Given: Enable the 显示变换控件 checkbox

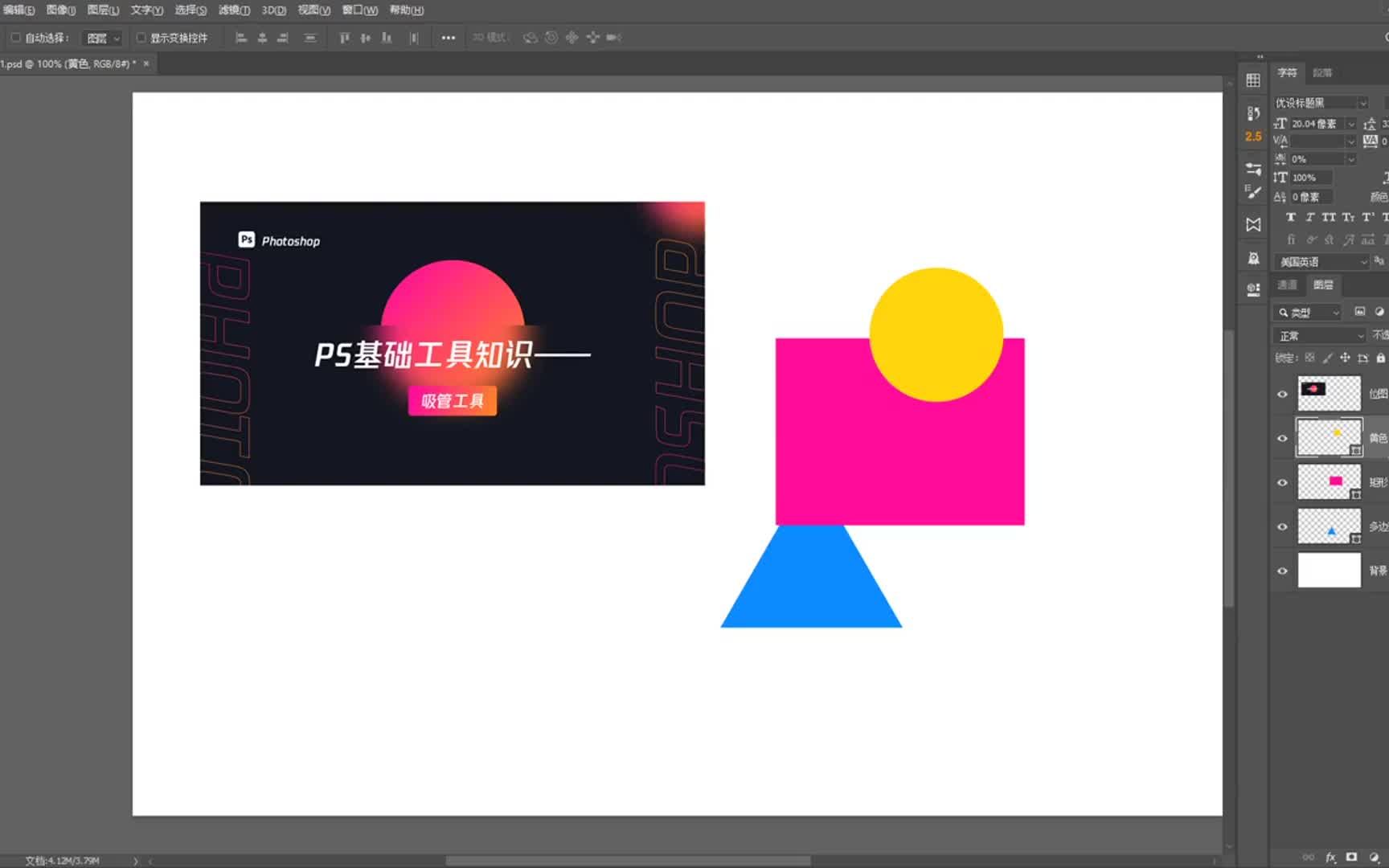Looking at the screenshot, I should tap(141, 38).
